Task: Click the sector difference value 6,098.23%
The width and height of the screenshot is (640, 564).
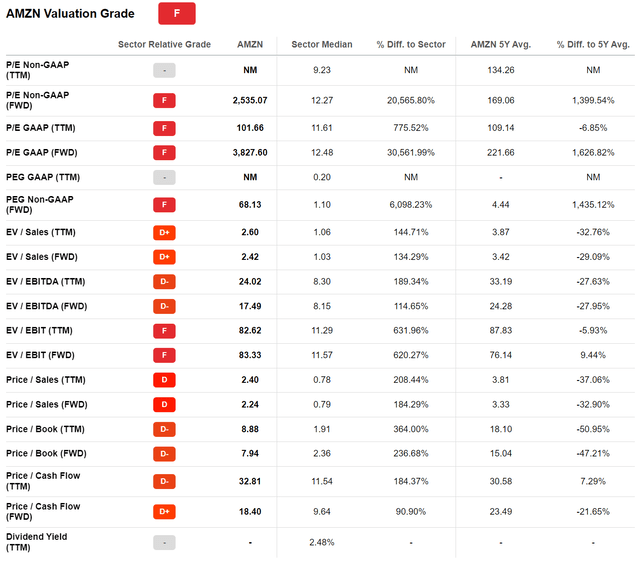Action: 411,205
